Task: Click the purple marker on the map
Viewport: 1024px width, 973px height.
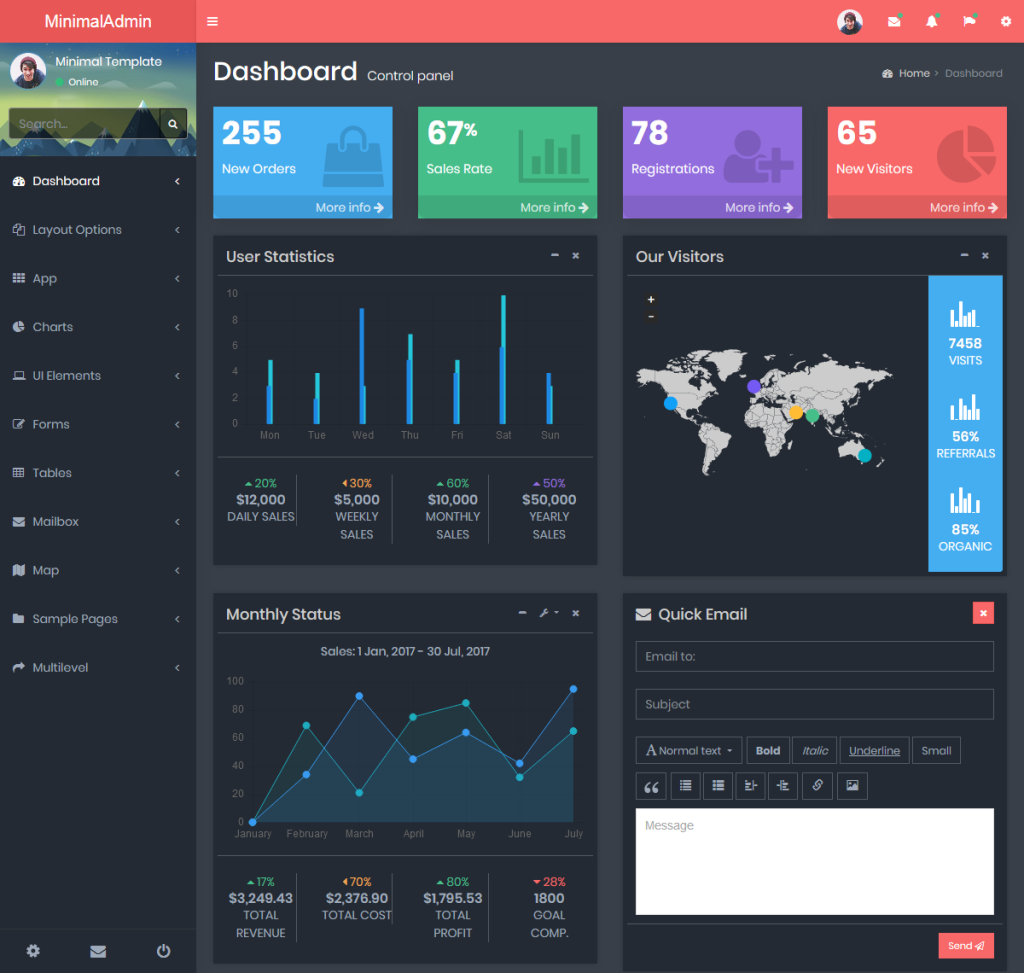Action: pyautogui.click(x=754, y=387)
